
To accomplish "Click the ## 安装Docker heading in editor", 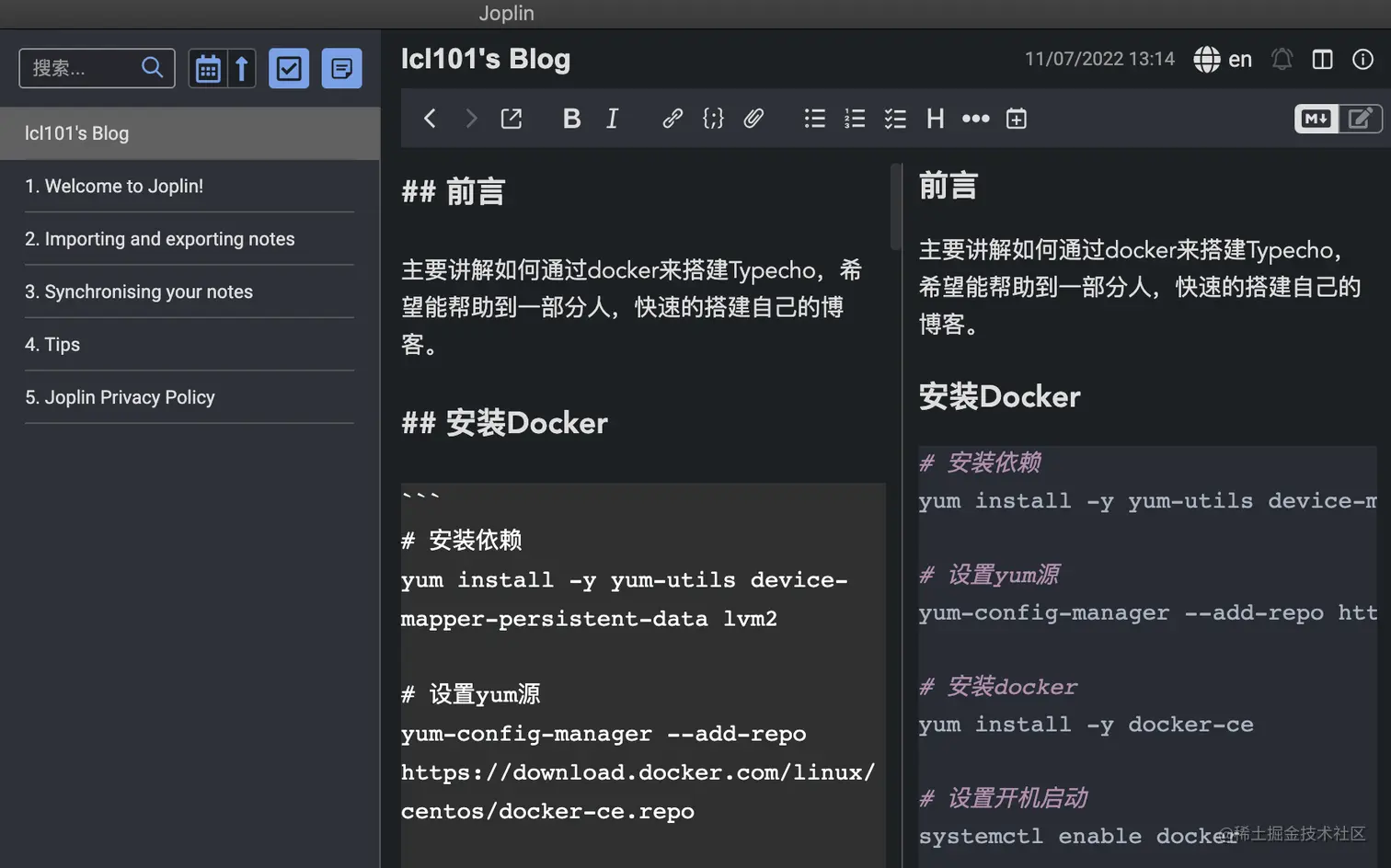I will 504,423.
